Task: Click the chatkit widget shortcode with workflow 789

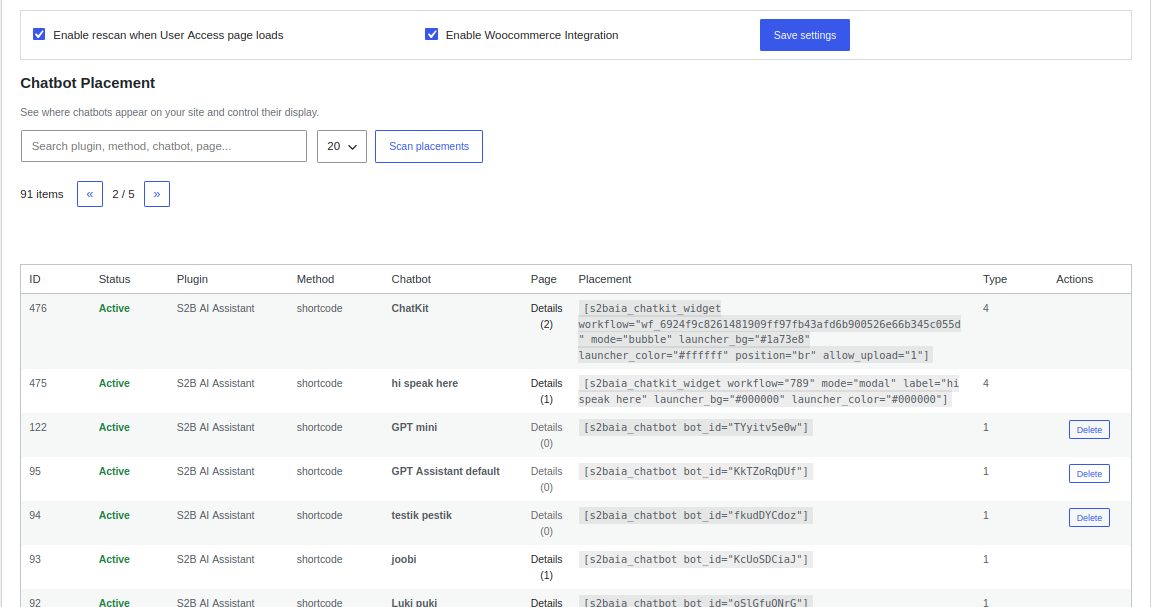Action: pos(769,391)
